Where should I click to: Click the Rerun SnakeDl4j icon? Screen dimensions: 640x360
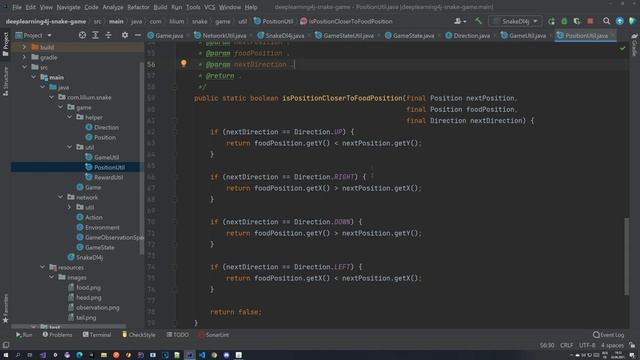pyautogui.click(x=551, y=21)
